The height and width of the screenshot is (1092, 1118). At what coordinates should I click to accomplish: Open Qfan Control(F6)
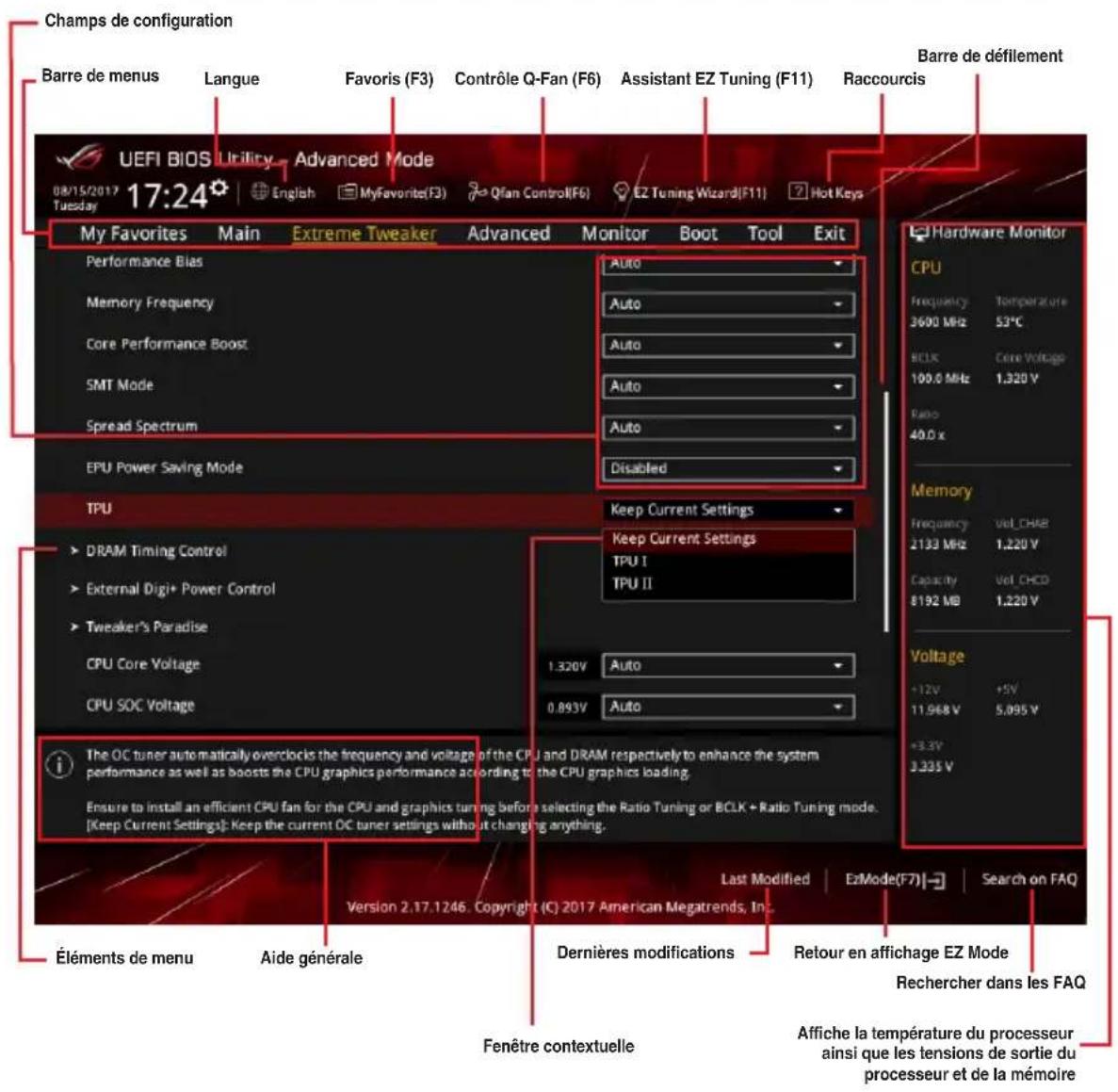pos(529,192)
